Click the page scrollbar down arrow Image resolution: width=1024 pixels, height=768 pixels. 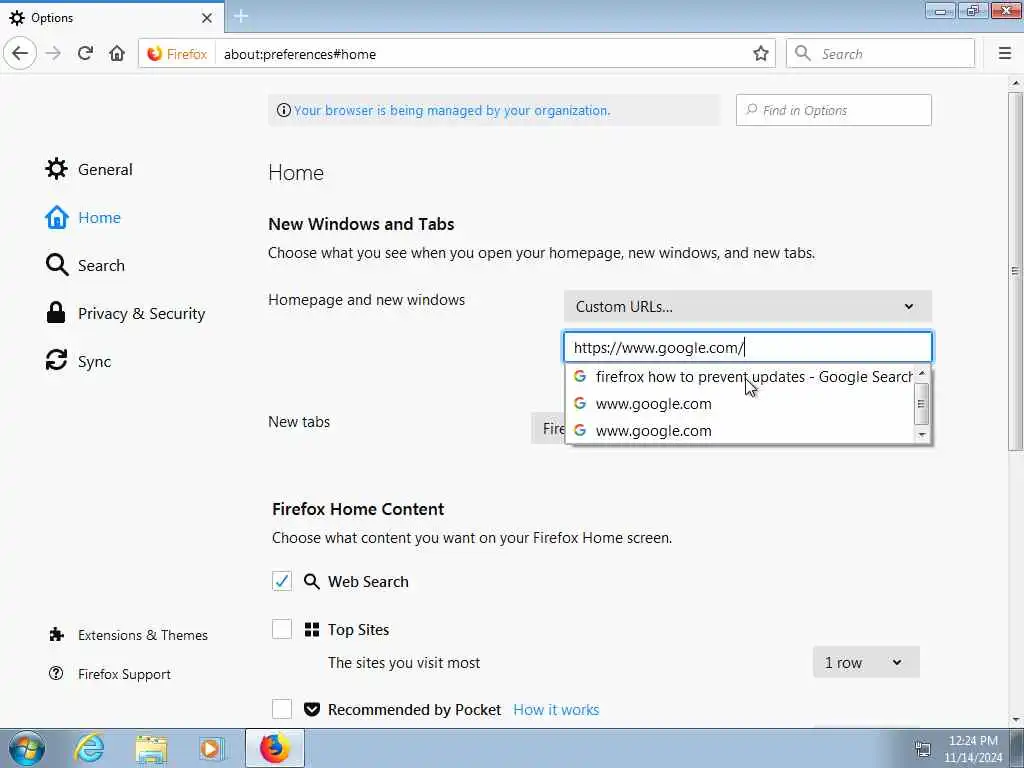click(x=1016, y=721)
